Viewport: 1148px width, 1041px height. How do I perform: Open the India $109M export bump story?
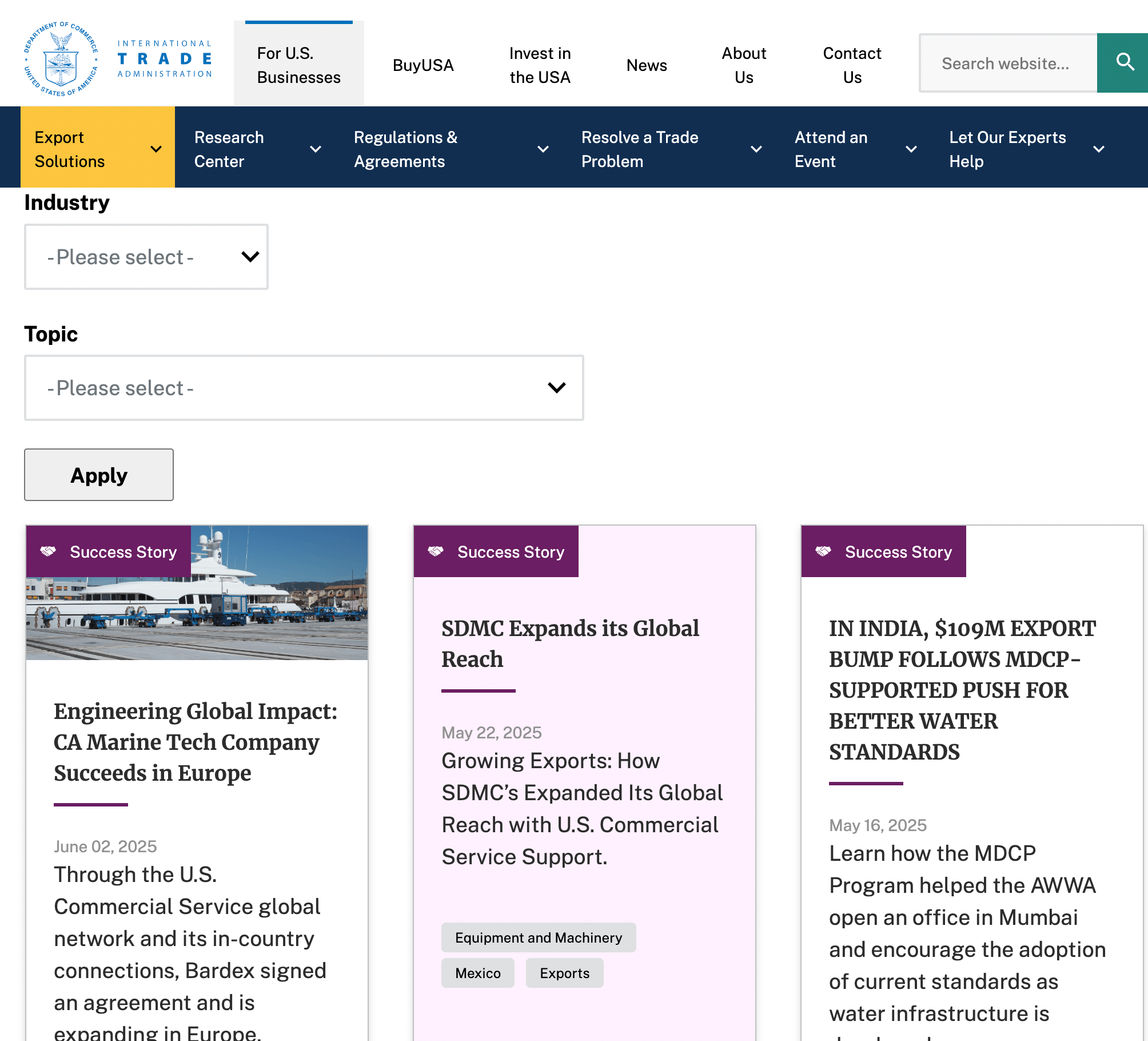pos(963,690)
